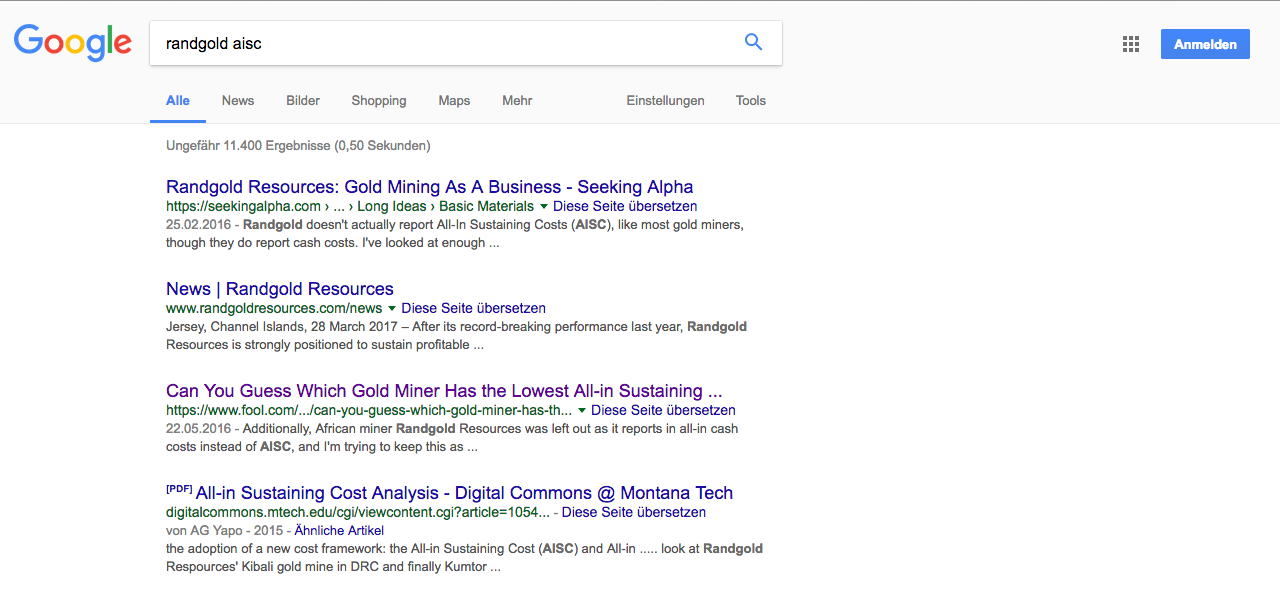Expand dropdown arrow beside randgoldresources.com URL
The width and height of the screenshot is (1280, 594).
coord(392,309)
